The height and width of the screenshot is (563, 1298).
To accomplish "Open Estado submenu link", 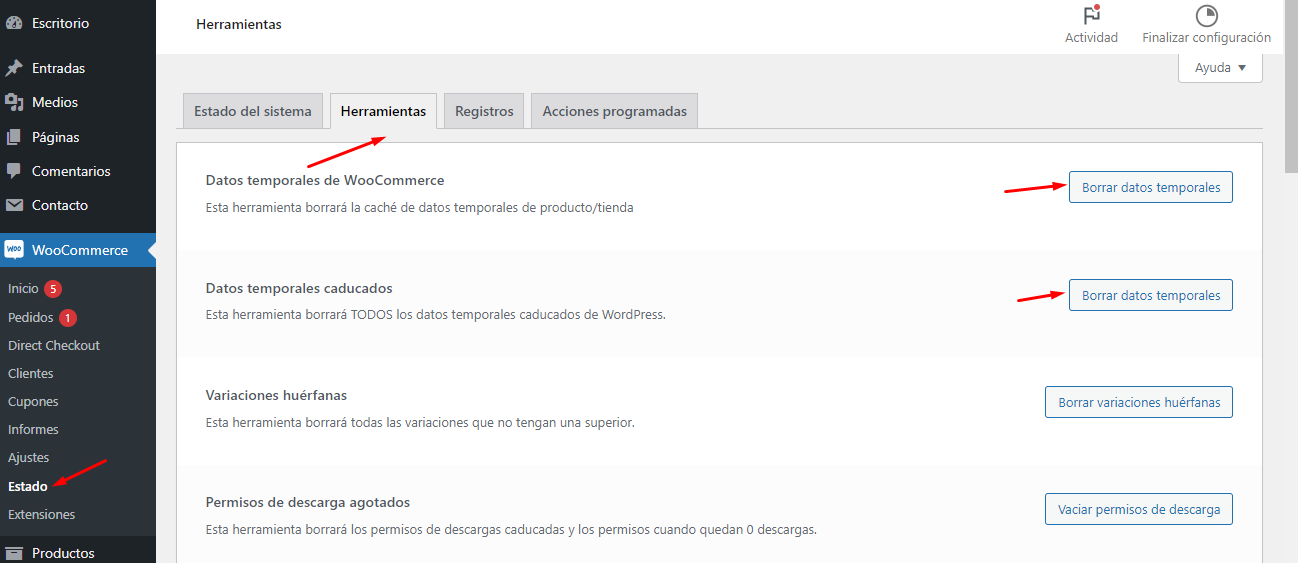I will coord(27,486).
